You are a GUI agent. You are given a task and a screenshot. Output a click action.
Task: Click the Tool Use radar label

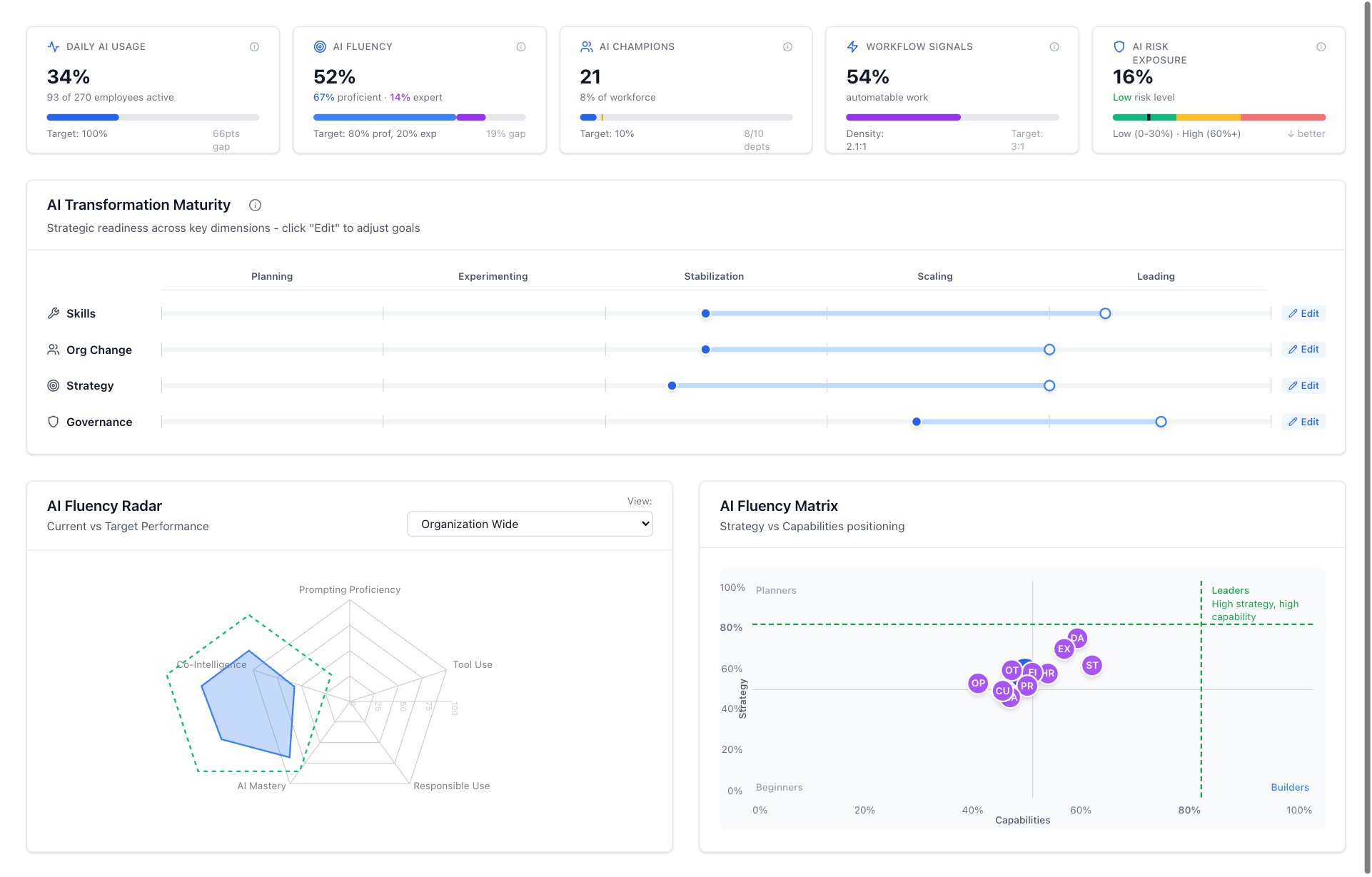point(473,665)
